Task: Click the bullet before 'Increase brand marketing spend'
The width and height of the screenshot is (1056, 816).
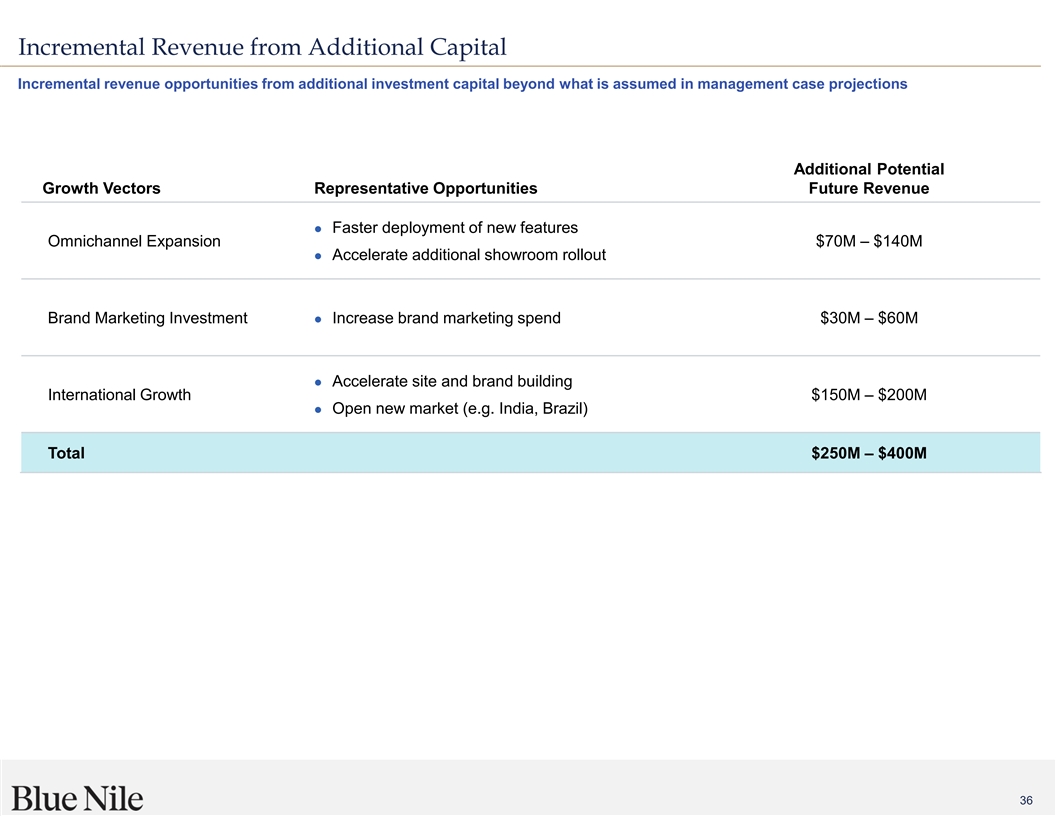Action: coord(317,319)
